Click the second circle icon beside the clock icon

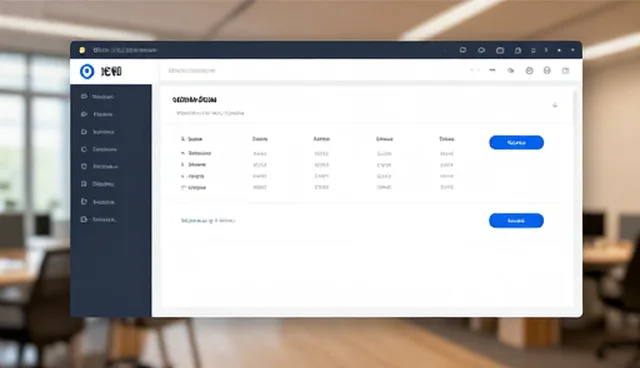[x=547, y=71]
